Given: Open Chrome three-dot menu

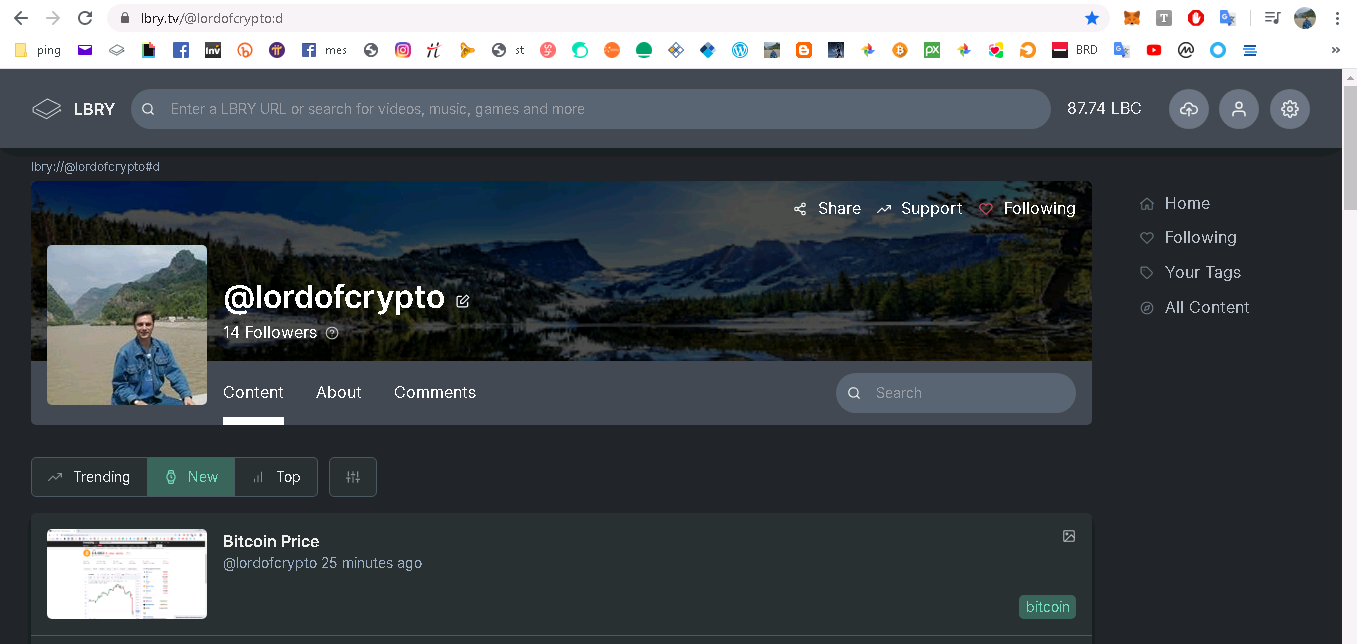Looking at the screenshot, I should (x=1338, y=18).
